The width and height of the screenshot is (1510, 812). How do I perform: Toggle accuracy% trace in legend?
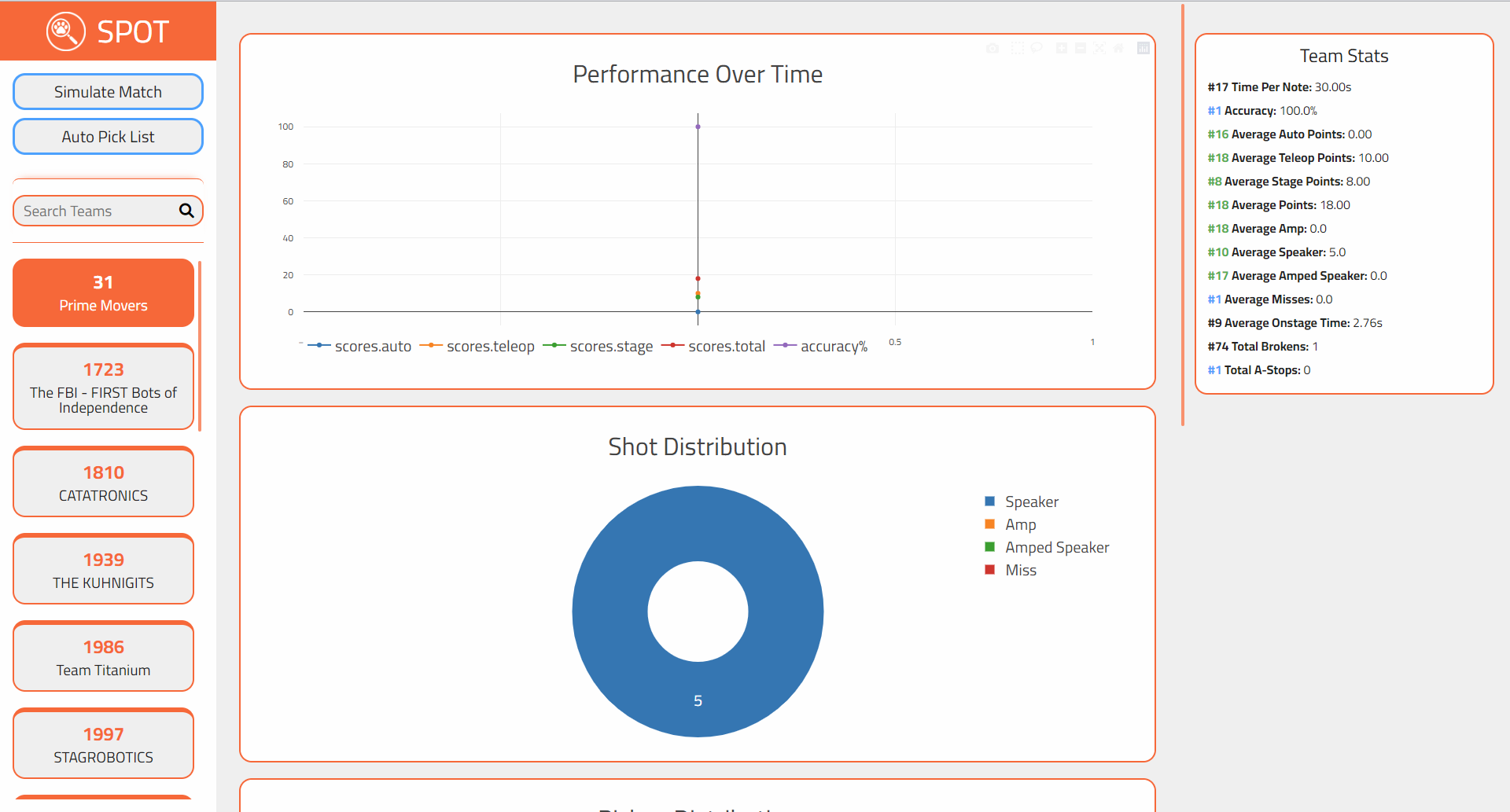[x=820, y=346]
